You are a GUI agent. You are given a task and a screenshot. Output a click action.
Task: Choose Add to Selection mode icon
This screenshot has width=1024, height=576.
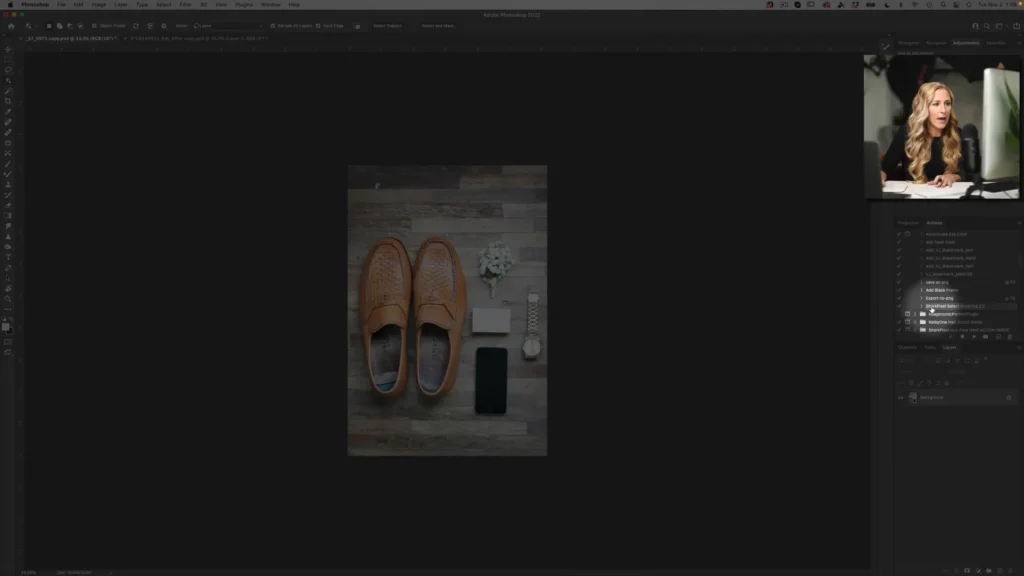(x=59, y=26)
